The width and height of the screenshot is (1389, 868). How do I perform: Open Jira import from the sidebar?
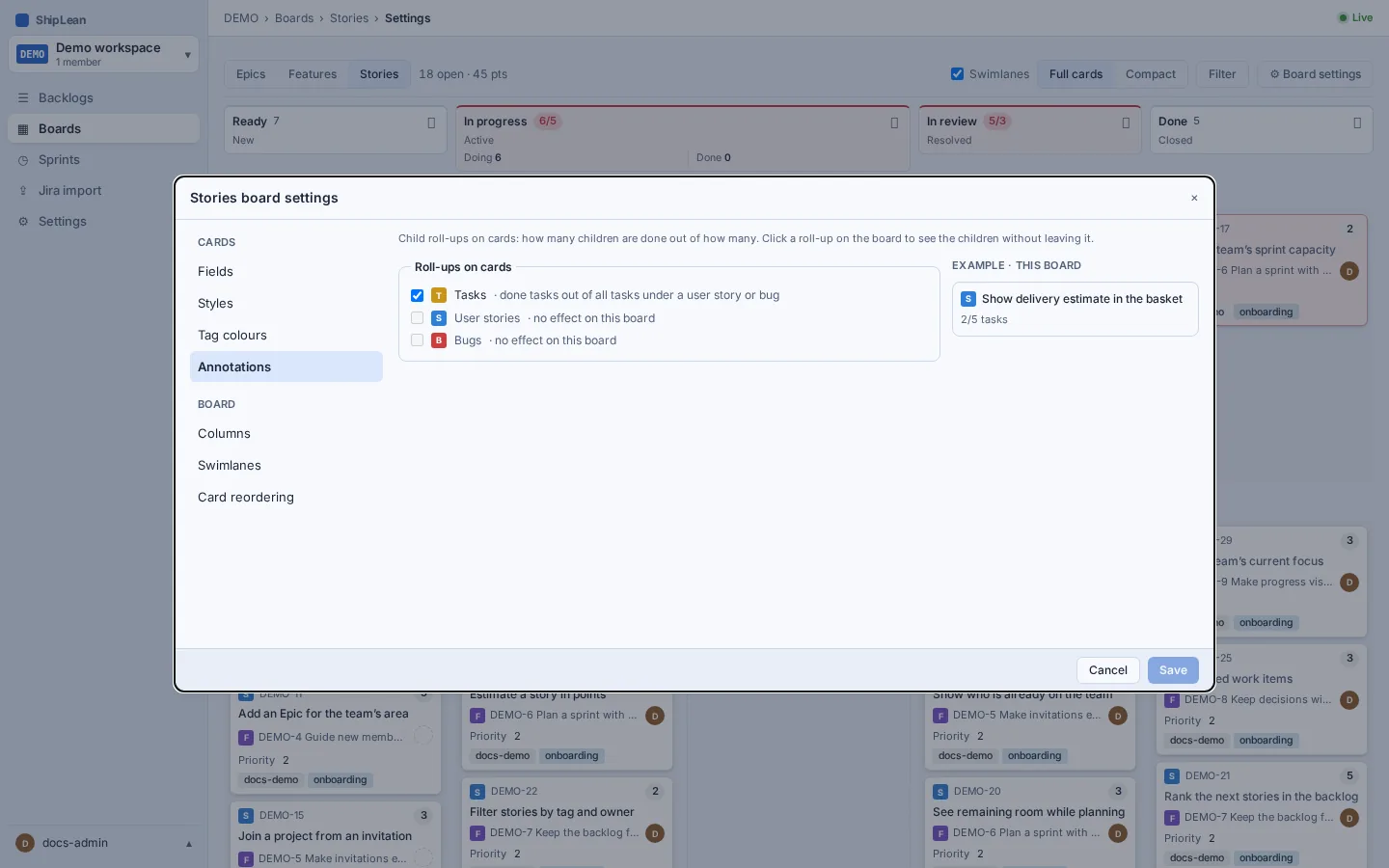point(104,191)
